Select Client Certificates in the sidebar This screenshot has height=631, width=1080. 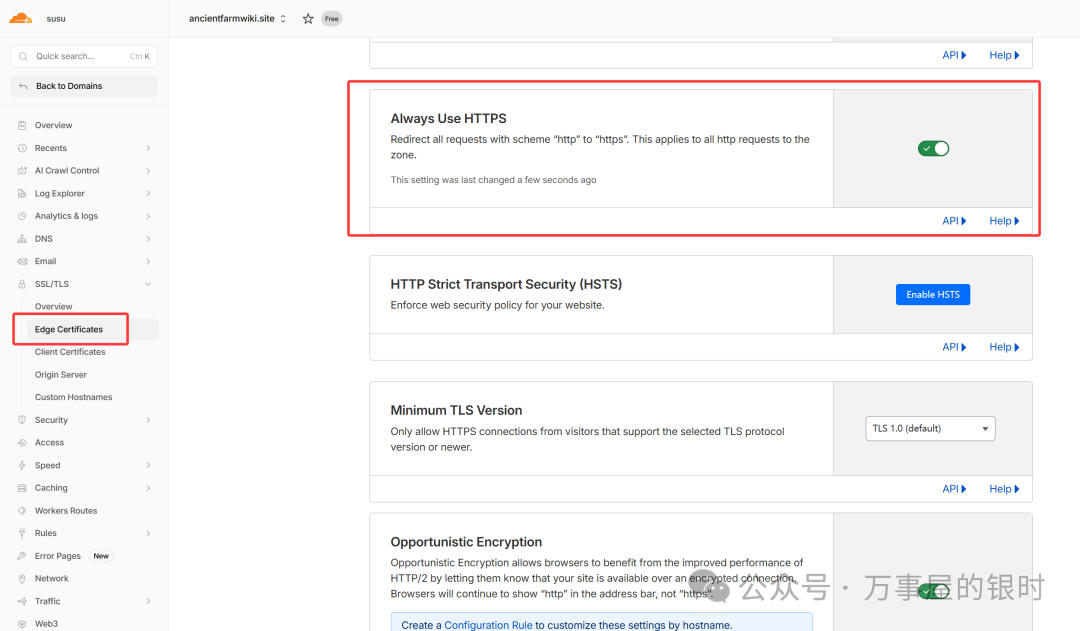click(x=70, y=352)
